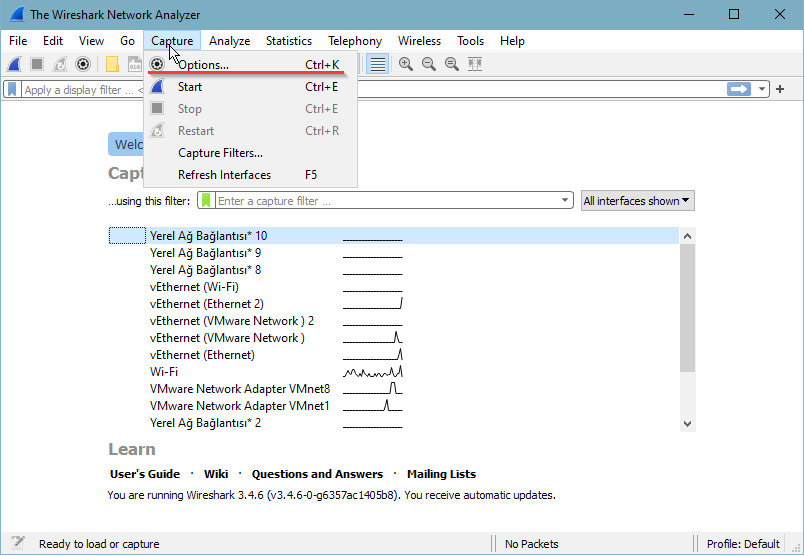Click the shark fin start capture toolbar icon
Screen dimensions: 804x556
[x=14, y=64]
